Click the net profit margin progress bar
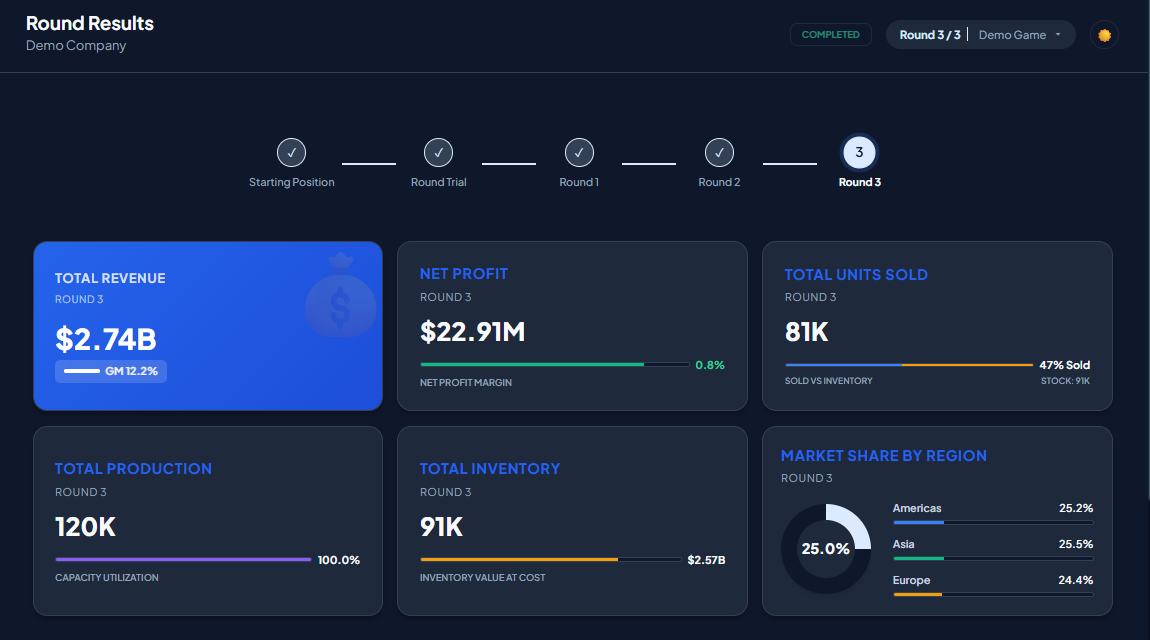Screen dimensions: 1150x640 click(554, 365)
